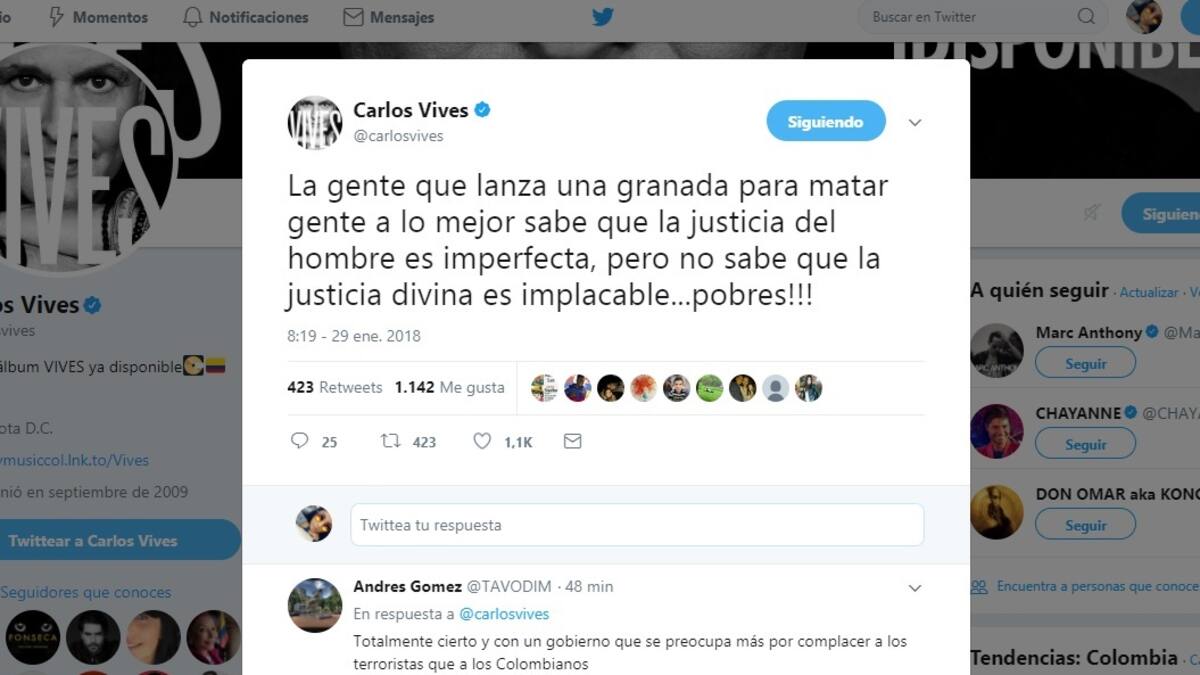The width and height of the screenshot is (1200, 675).
Task: Click the search magnifier icon
Action: point(1086,17)
